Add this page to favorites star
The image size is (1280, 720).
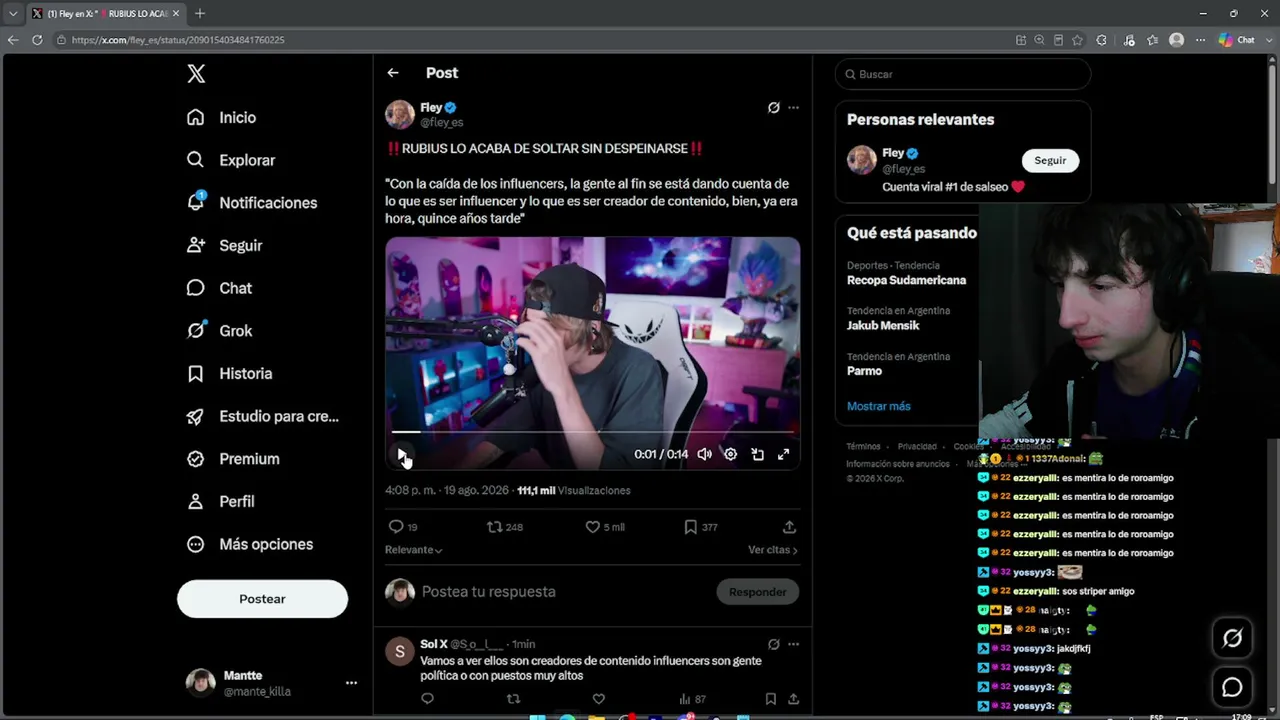click(x=1077, y=40)
